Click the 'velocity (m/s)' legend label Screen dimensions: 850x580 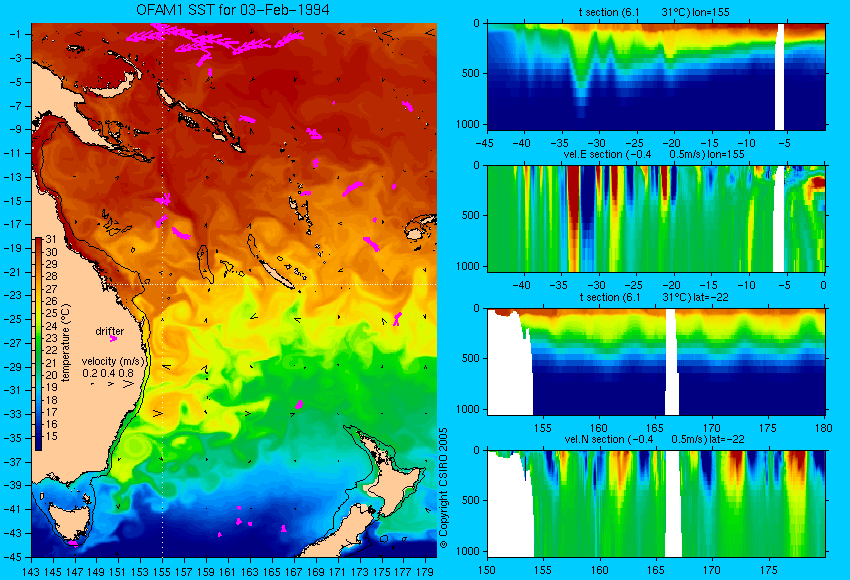[x=113, y=361]
